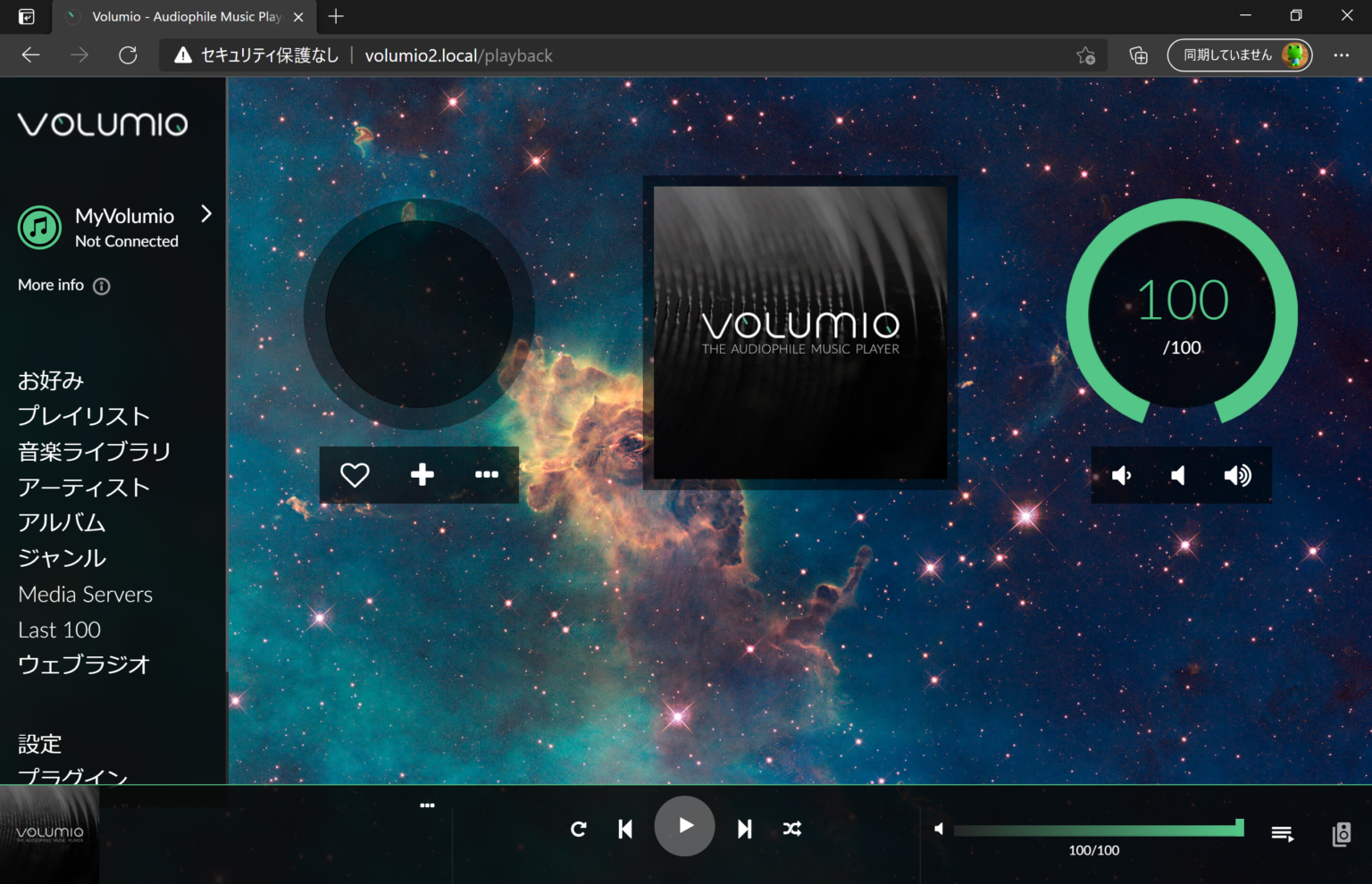Viewport: 1372px width, 884px height.
Task: Add the current track to a playlist
Action: [x=422, y=474]
